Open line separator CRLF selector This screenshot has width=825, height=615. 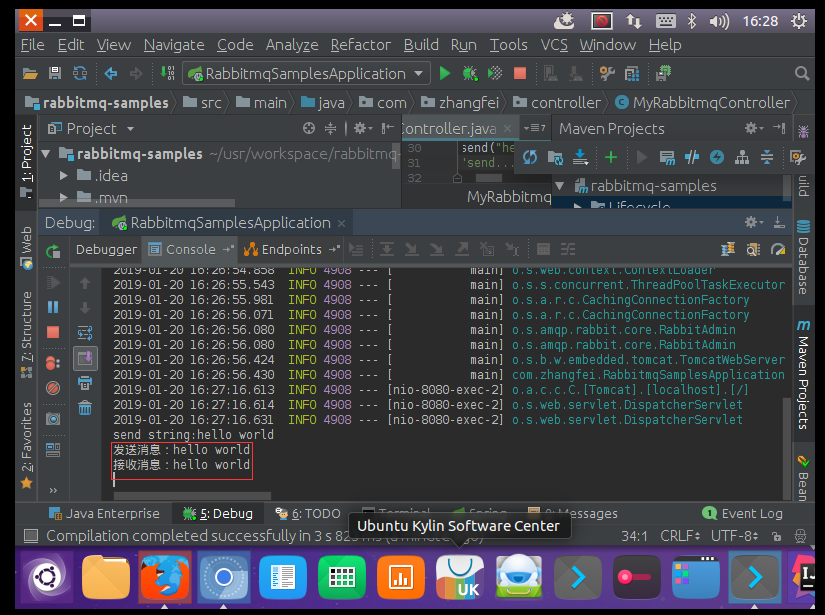coord(680,536)
